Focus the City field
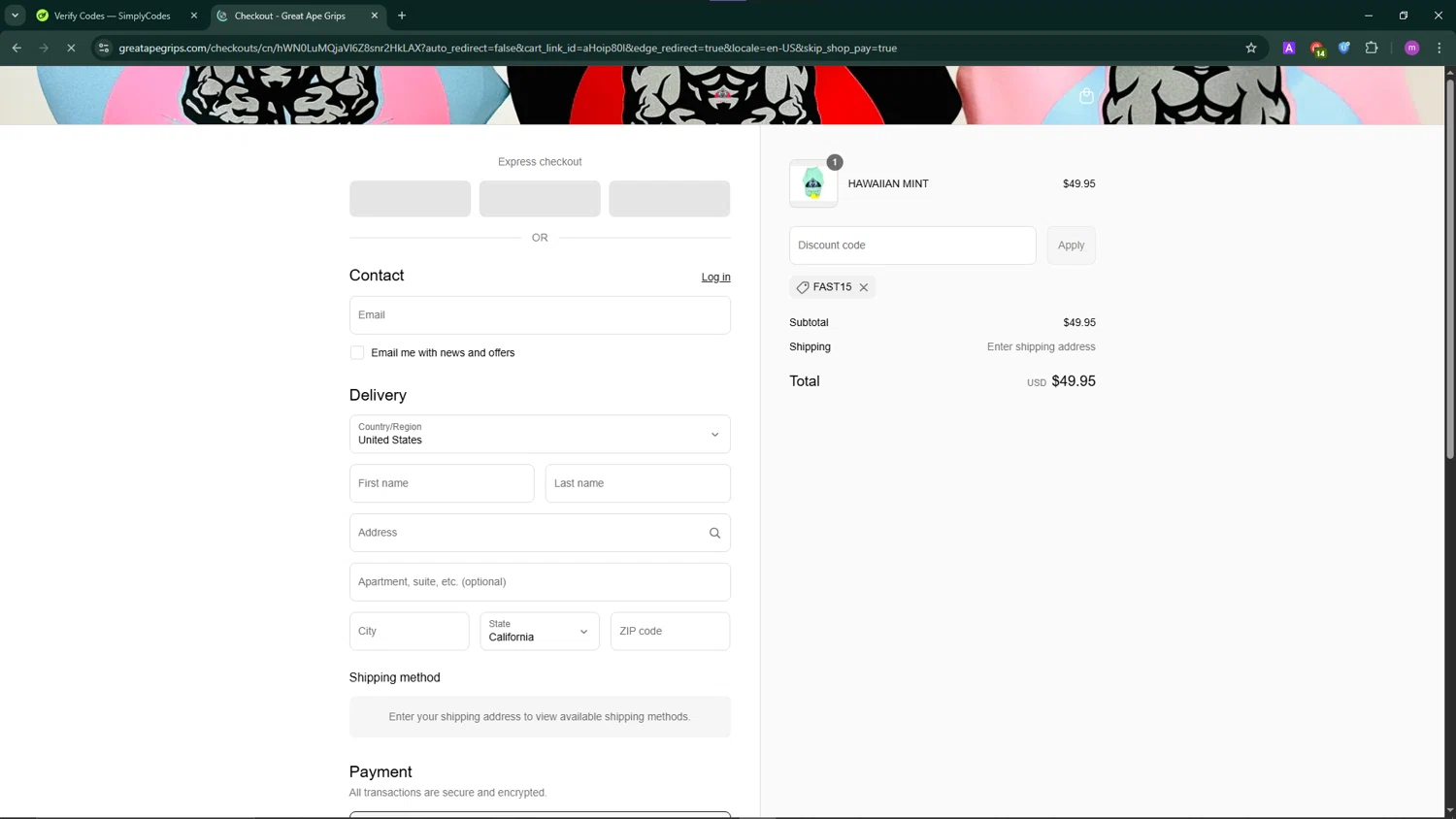Image resolution: width=1456 pixels, height=819 pixels. 409,631
